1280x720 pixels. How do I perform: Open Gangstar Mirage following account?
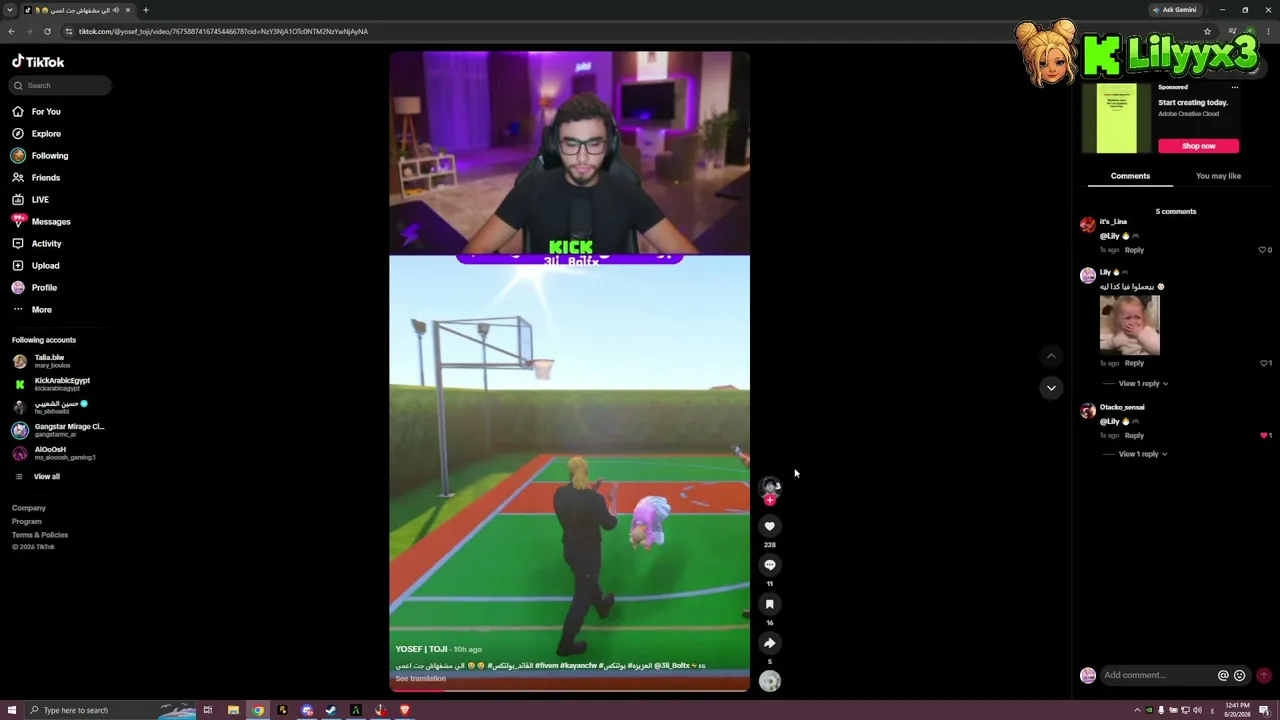(58, 430)
